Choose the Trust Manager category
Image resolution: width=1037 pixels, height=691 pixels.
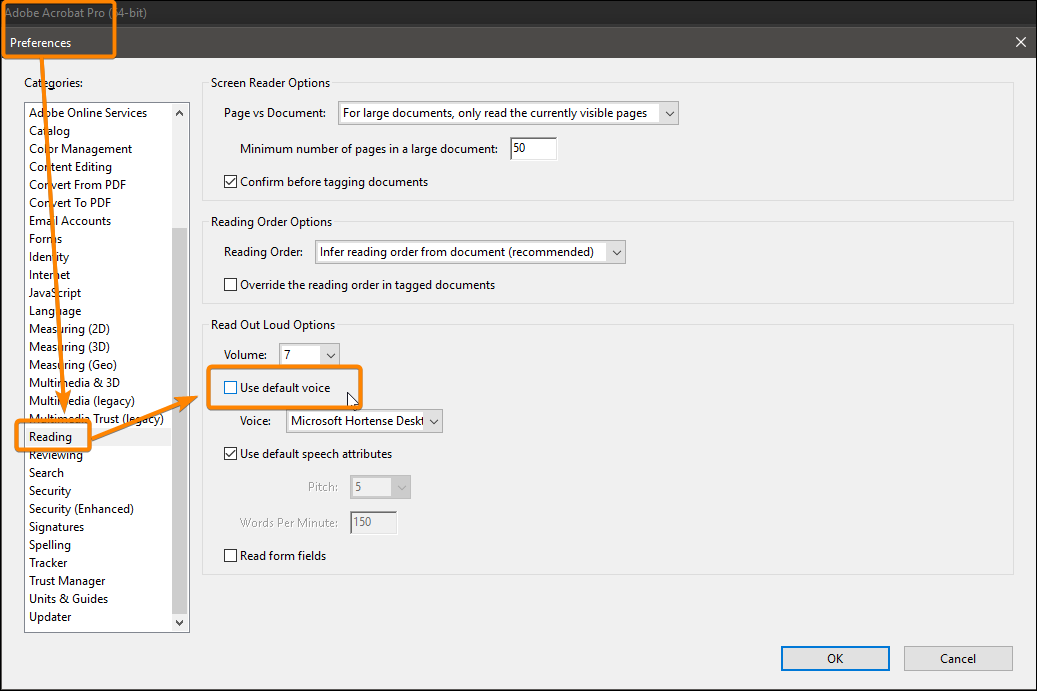point(67,581)
